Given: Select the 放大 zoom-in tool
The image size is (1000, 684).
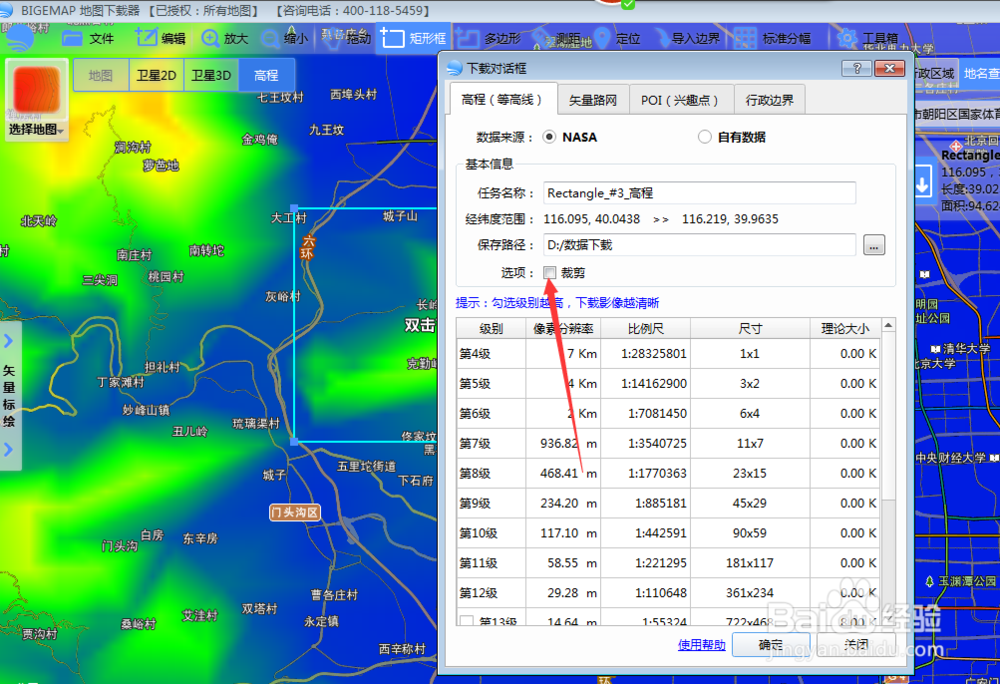Looking at the screenshot, I should click(224, 39).
